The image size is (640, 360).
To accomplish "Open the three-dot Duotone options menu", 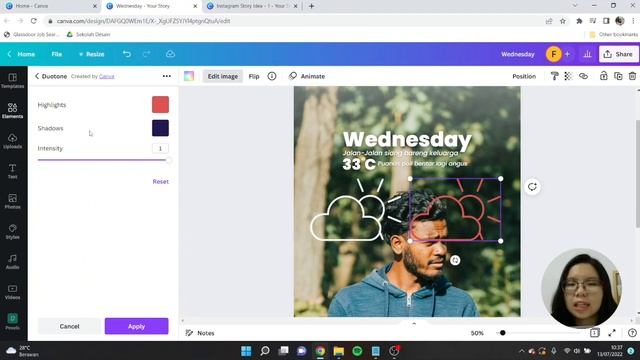I will (x=167, y=76).
